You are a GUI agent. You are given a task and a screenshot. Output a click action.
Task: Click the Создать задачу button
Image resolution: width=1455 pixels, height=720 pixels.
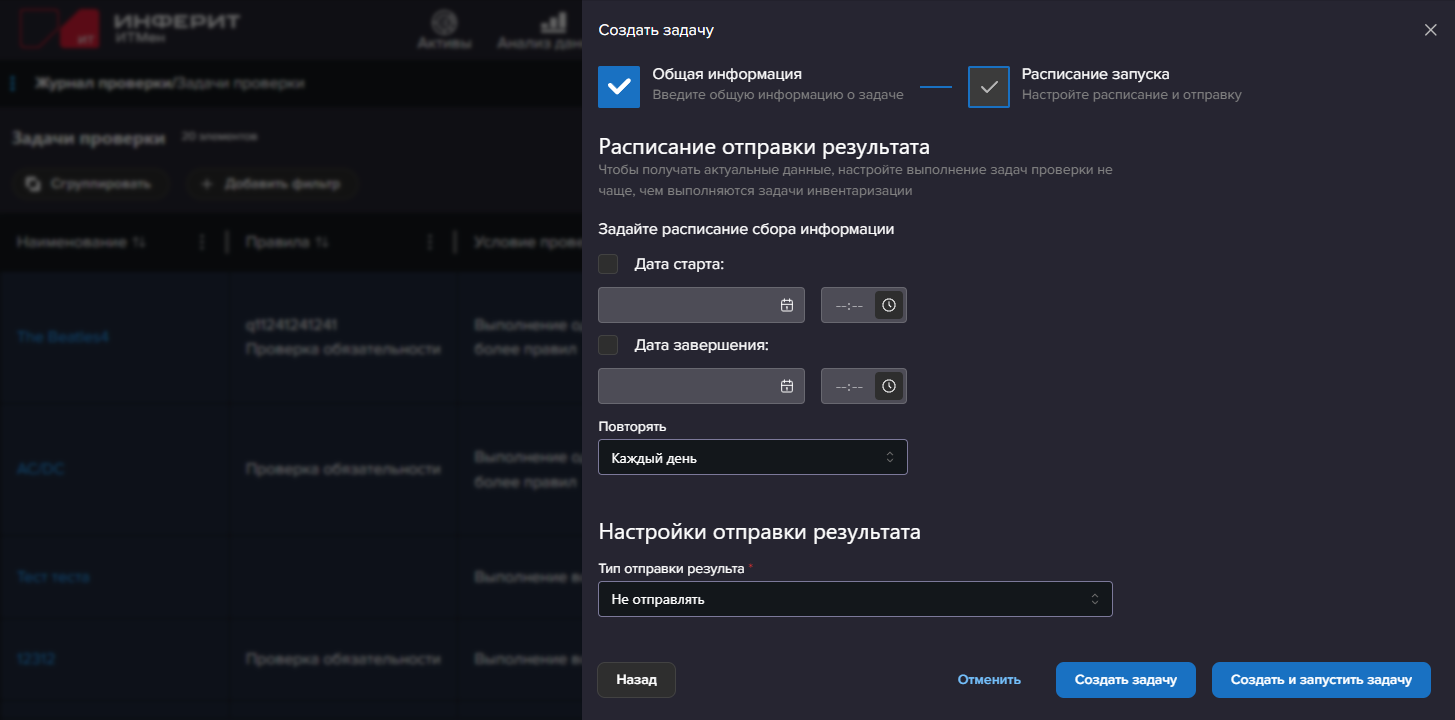point(1125,680)
